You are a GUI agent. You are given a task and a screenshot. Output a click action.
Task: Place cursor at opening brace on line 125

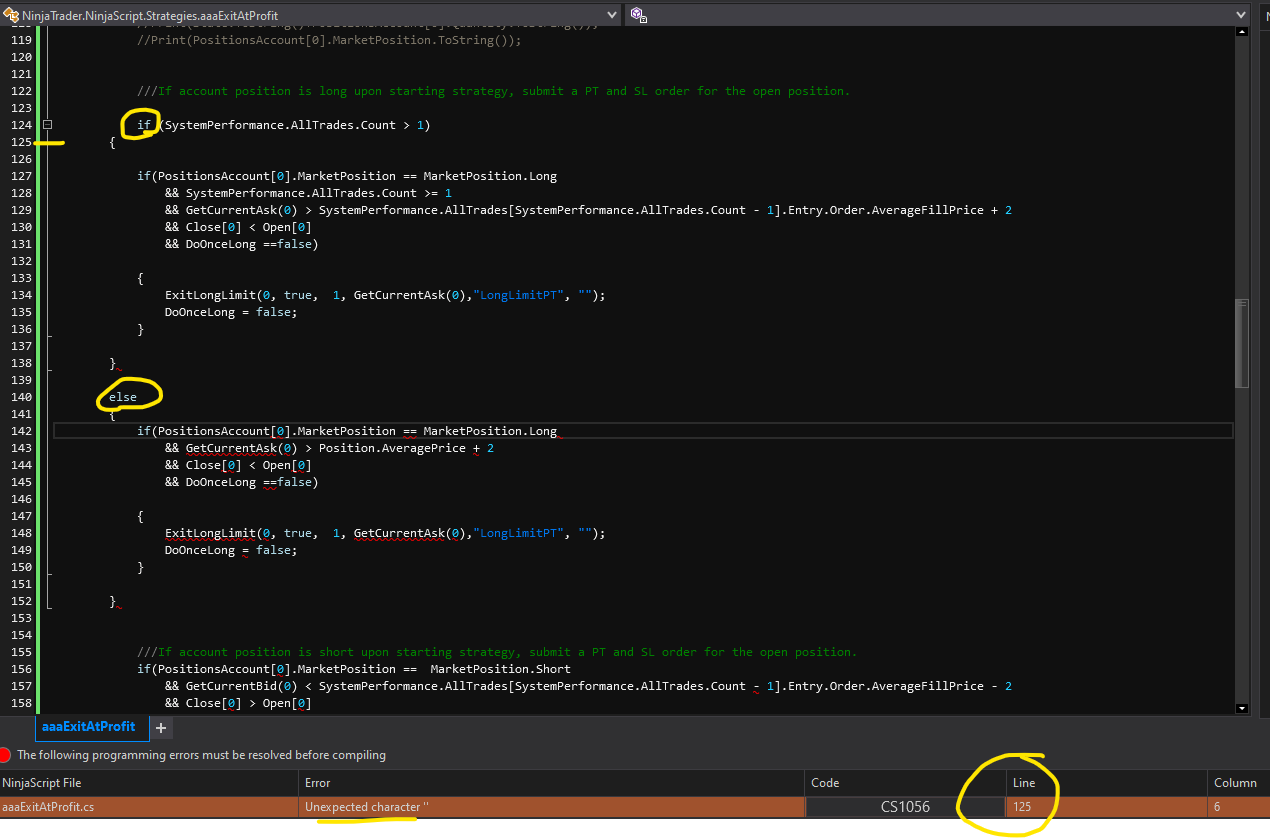113,142
